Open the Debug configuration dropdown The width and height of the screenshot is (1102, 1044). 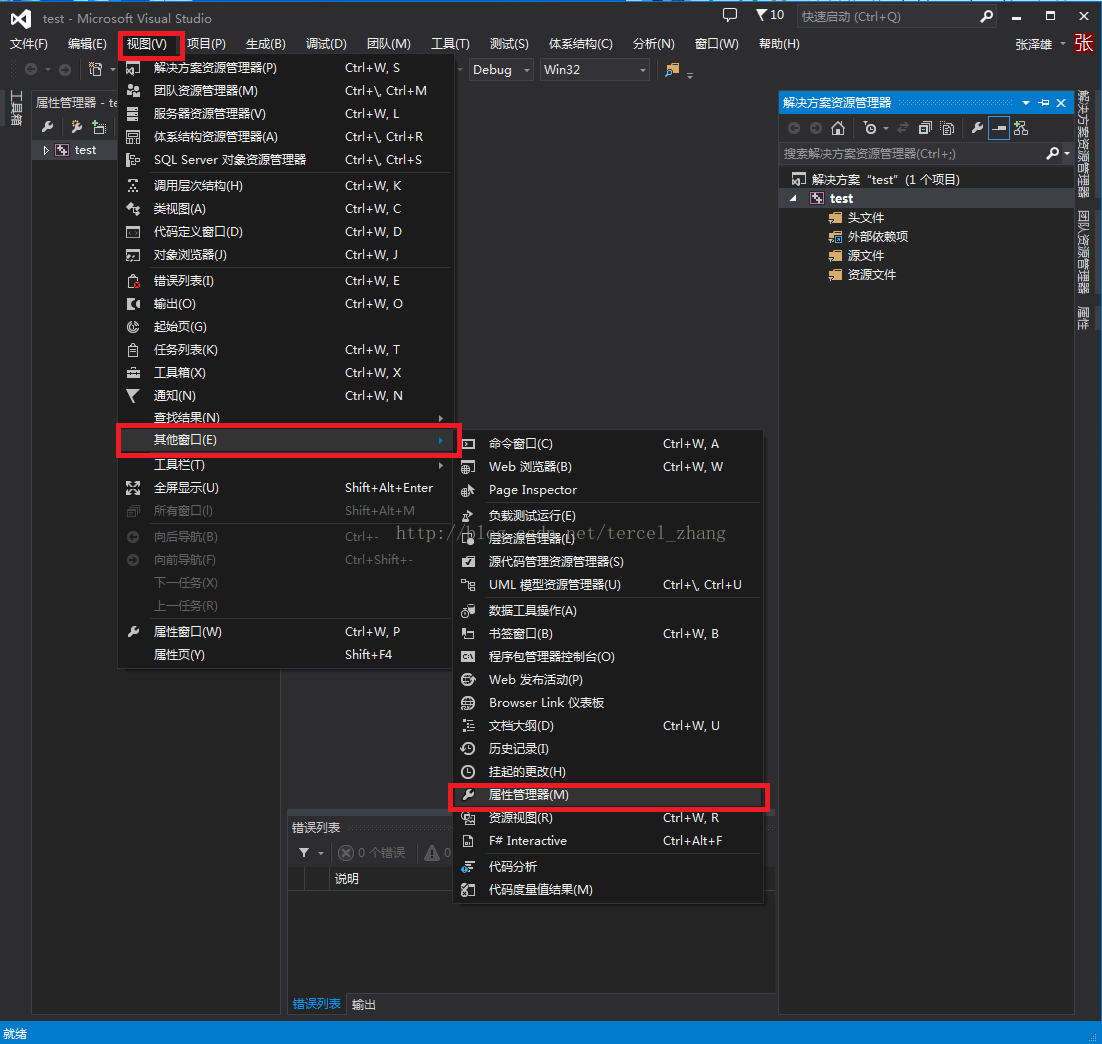(x=500, y=70)
